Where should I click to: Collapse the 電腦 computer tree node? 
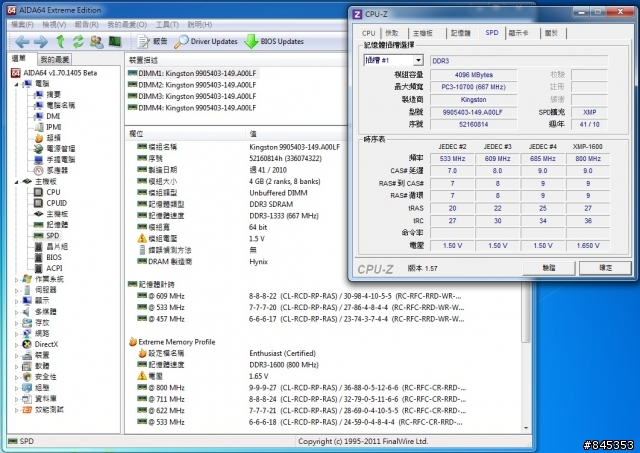tap(17, 84)
